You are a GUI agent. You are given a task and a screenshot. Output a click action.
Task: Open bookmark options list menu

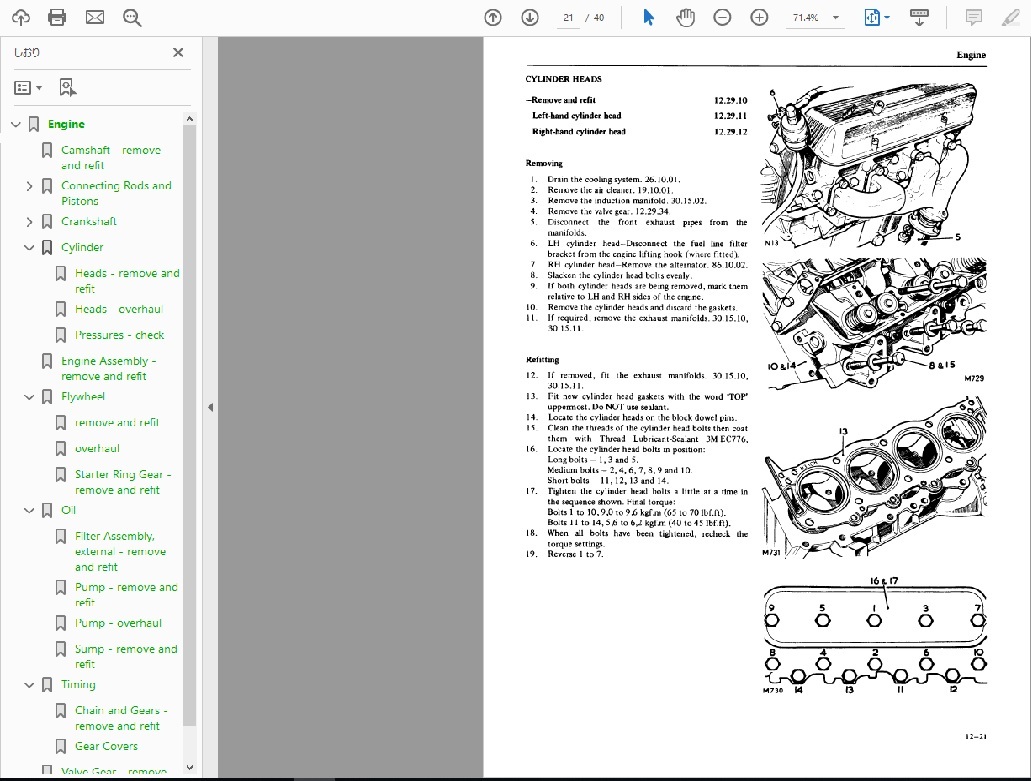tap(28, 87)
